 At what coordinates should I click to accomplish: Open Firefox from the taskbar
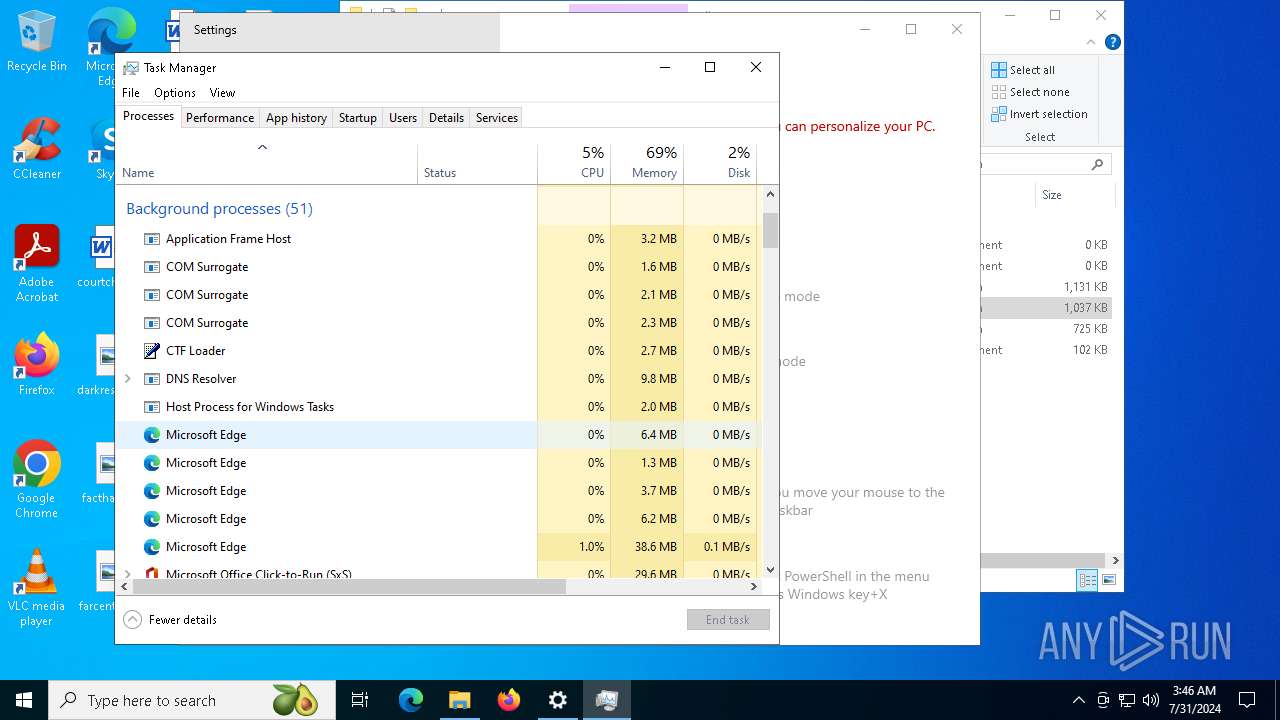click(508, 700)
